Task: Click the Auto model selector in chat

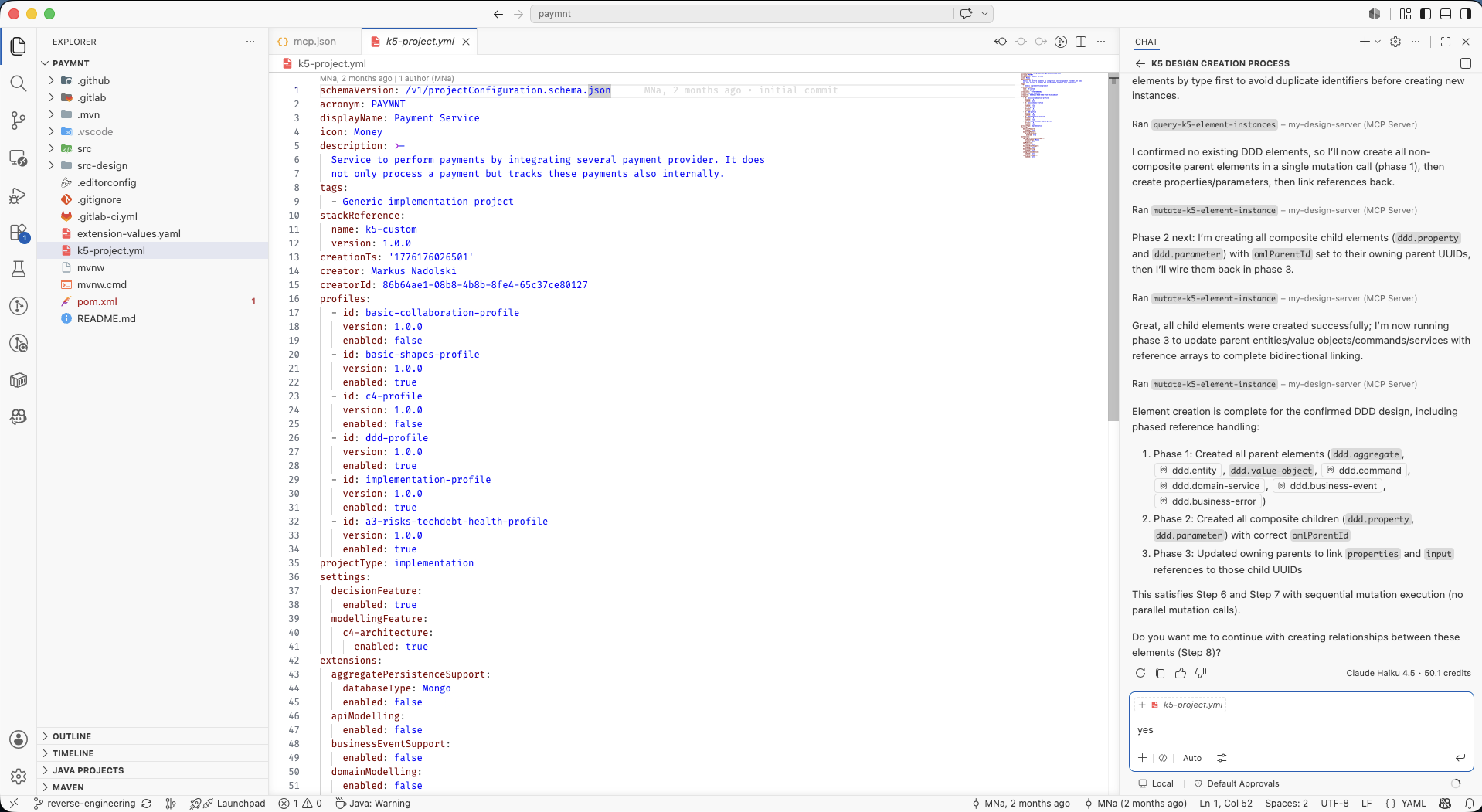Action: click(1192, 758)
